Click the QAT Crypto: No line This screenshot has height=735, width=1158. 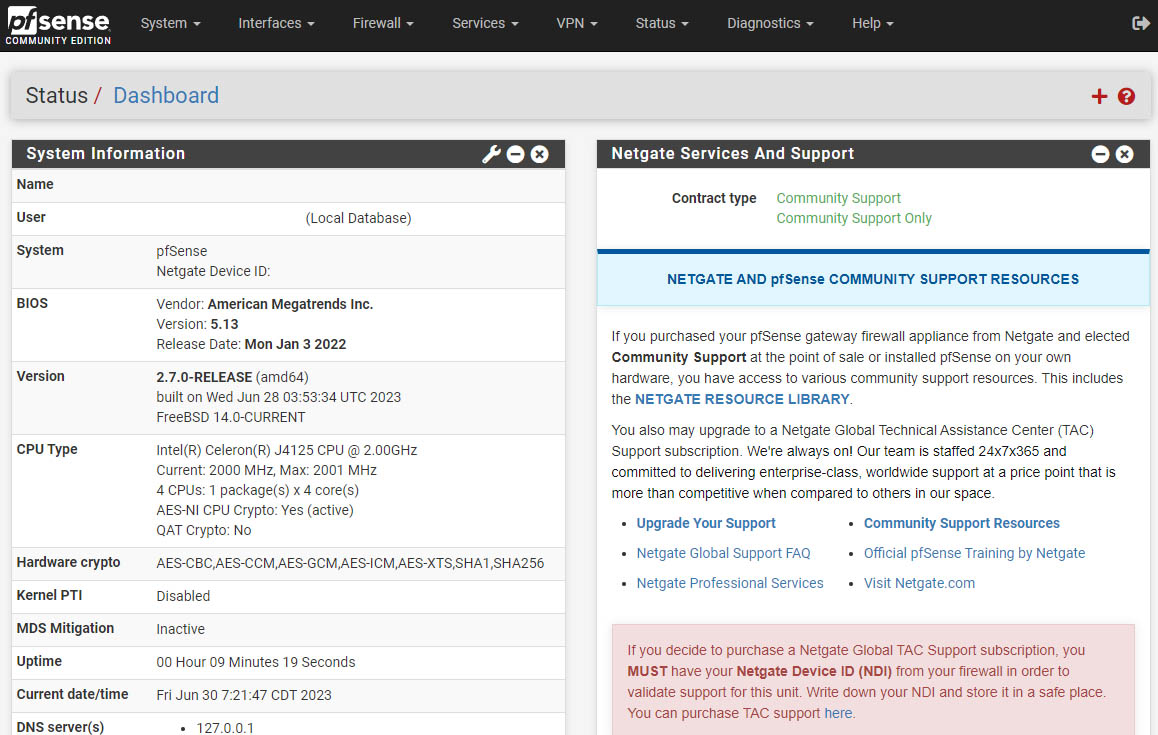[204, 530]
